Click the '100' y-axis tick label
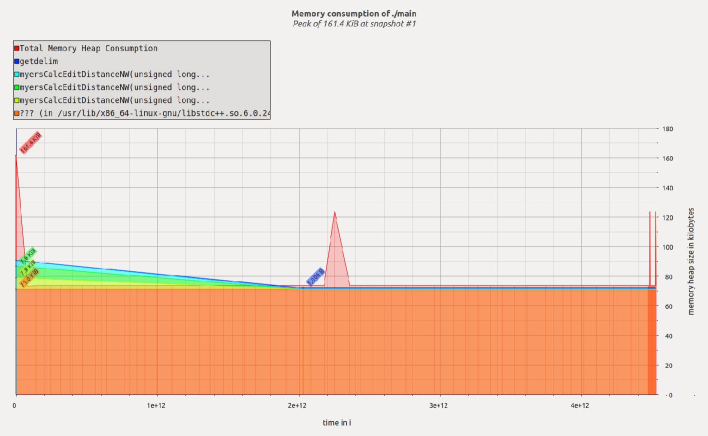Screen dimensions: 708x436 tap(668, 247)
